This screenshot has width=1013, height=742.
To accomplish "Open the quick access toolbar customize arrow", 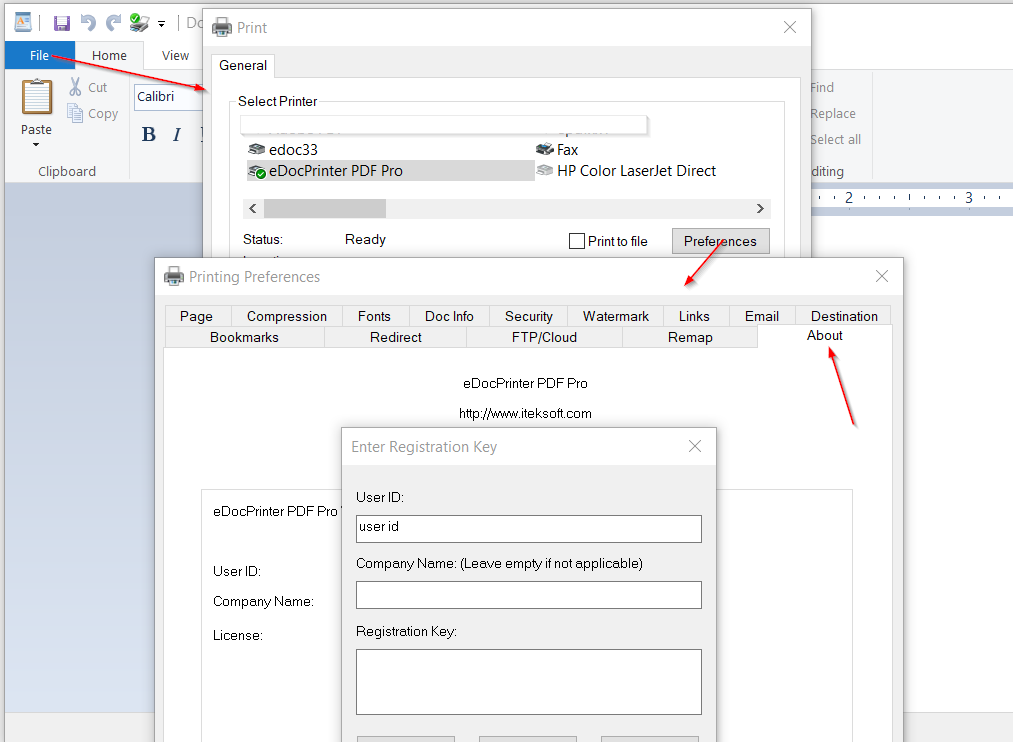I will click(x=162, y=25).
